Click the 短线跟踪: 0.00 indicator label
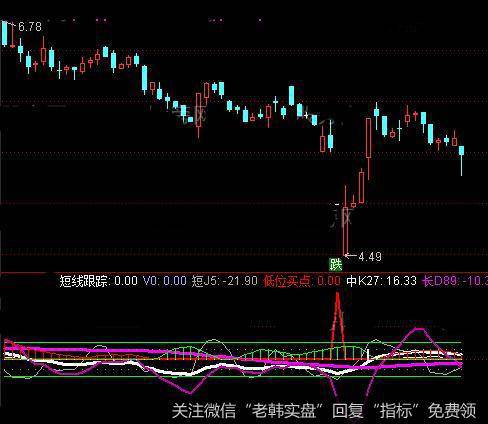 point(99,281)
